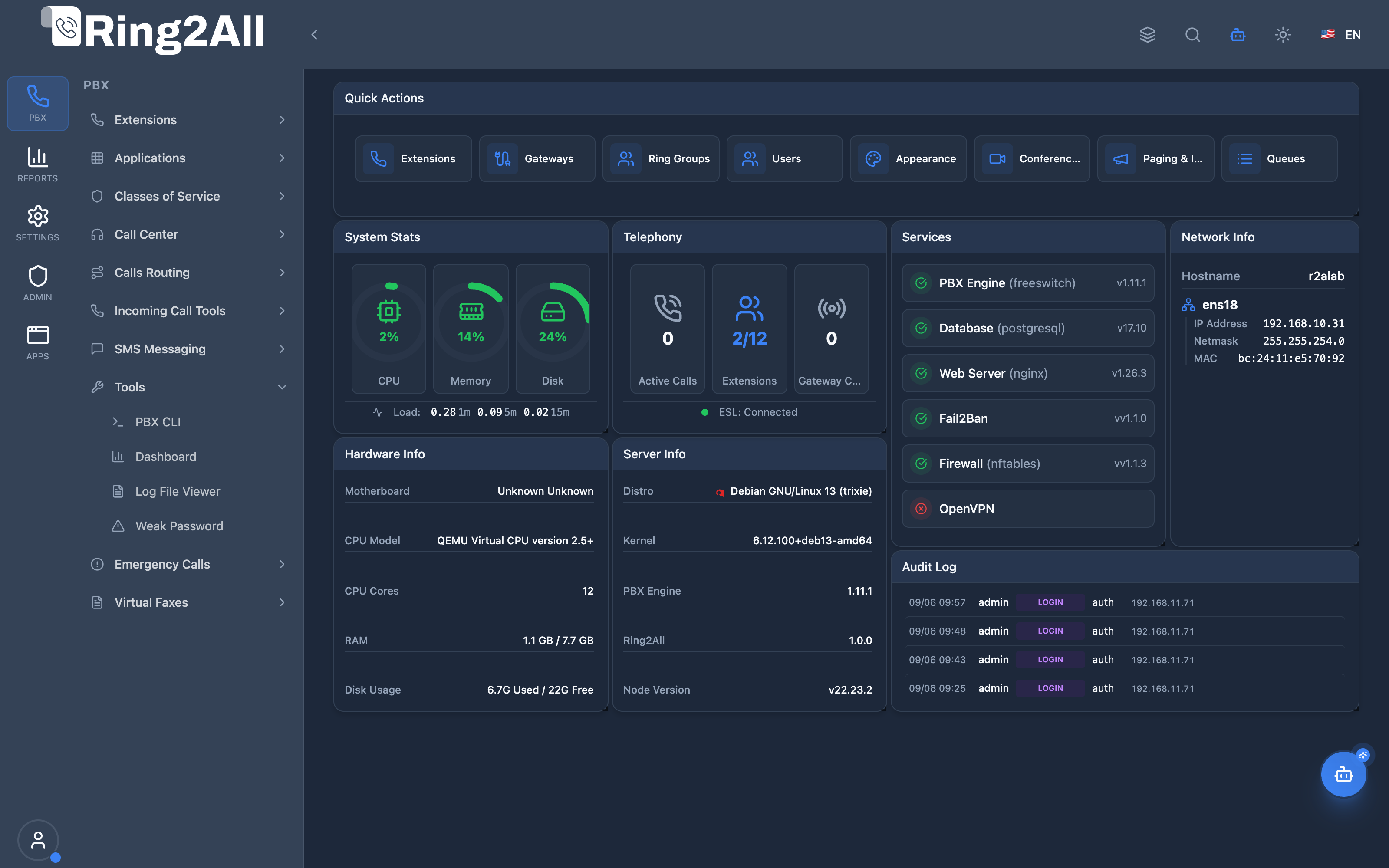Click the 2/12 Extensions telephony card

[x=749, y=329]
